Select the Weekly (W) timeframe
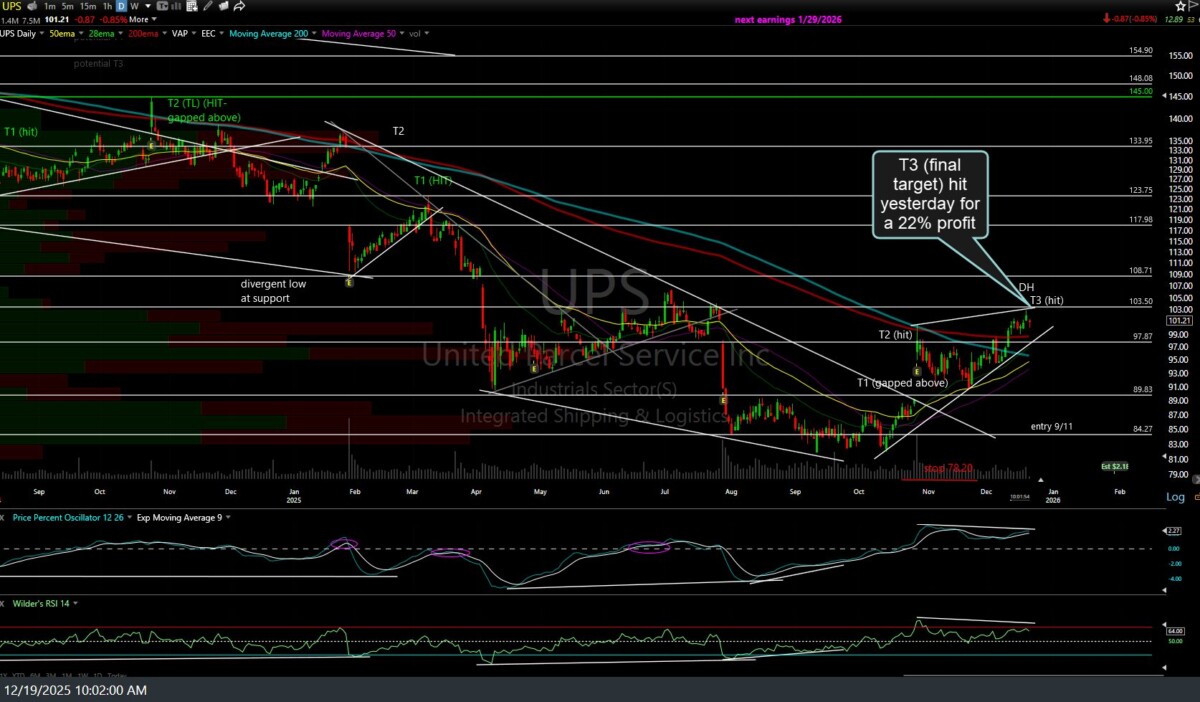The width and height of the screenshot is (1200, 702). (x=134, y=5)
